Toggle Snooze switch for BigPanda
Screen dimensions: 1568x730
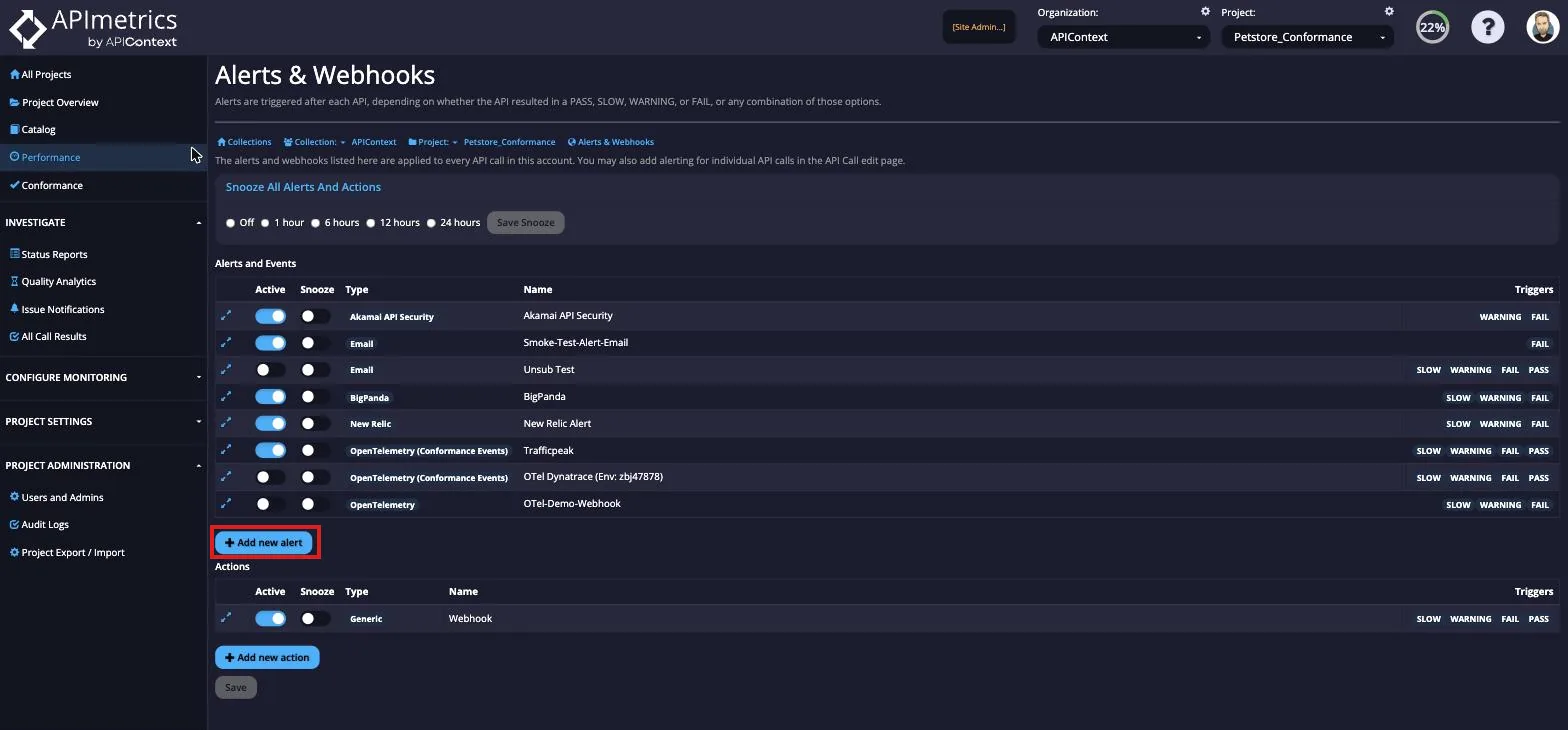click(315, 397)
